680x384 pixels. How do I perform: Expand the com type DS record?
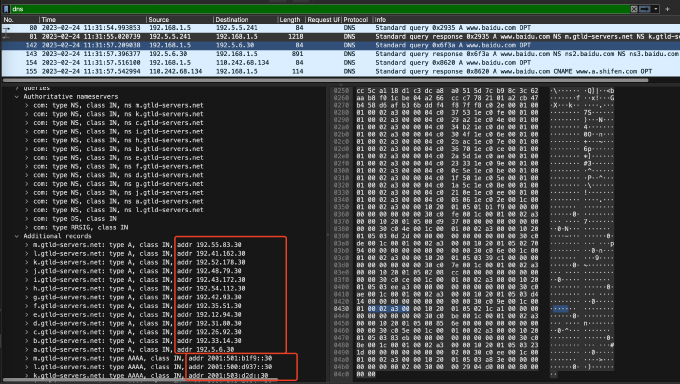[26, 219]
